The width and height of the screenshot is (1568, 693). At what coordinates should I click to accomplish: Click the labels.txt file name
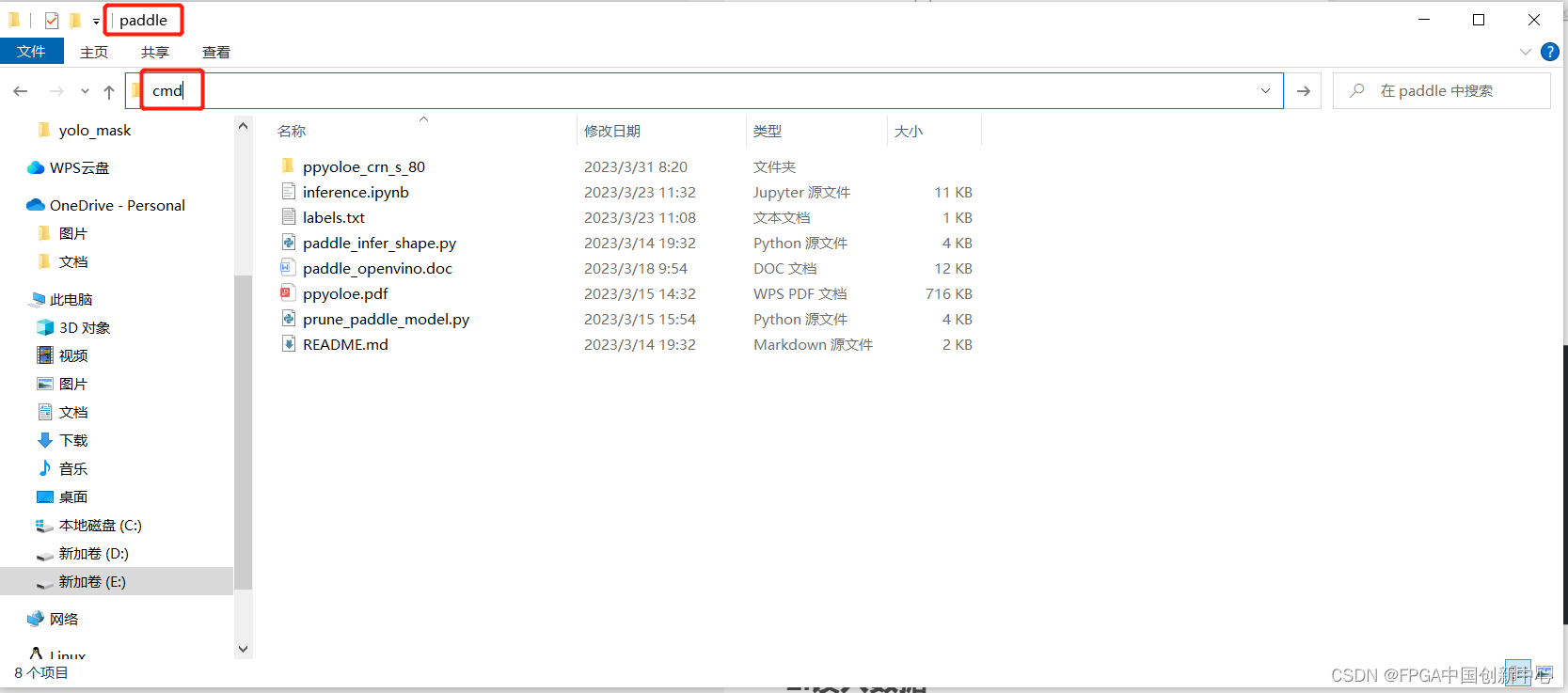[334, 217]
